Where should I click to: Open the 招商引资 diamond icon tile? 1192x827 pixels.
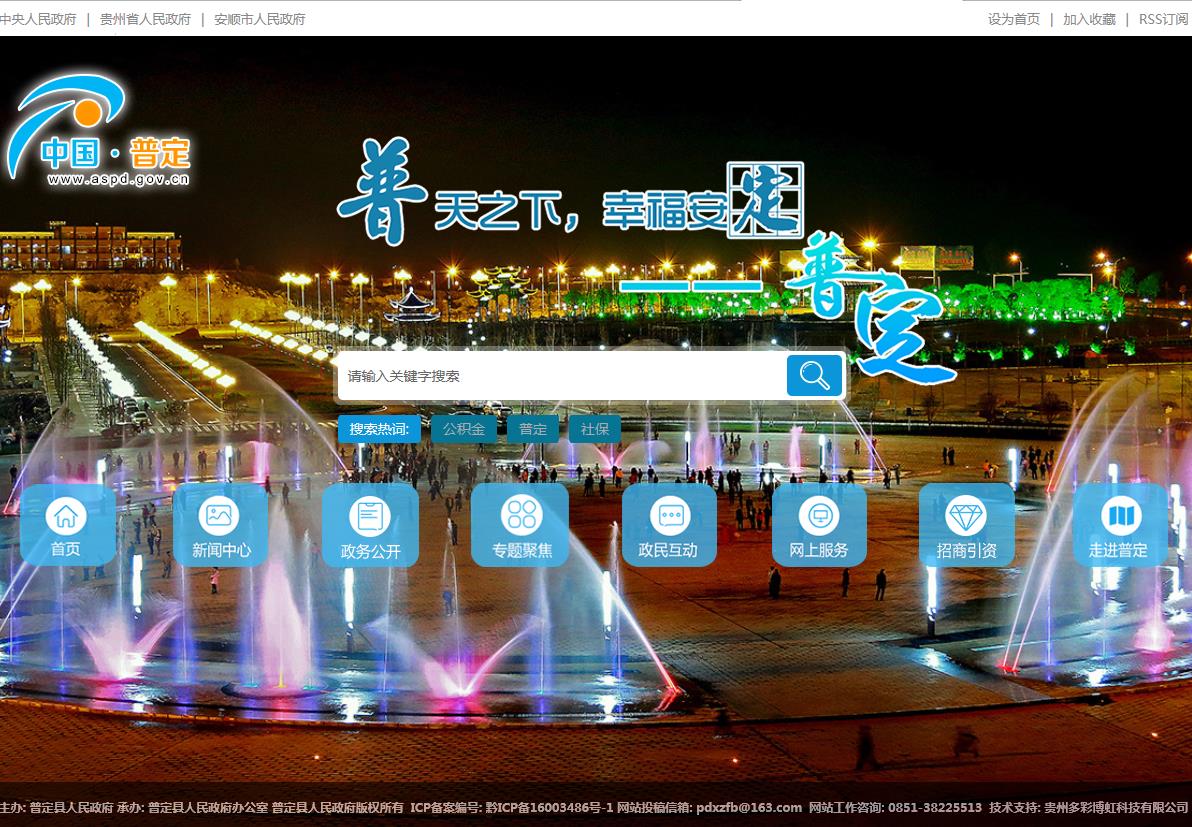pos(966,526)
